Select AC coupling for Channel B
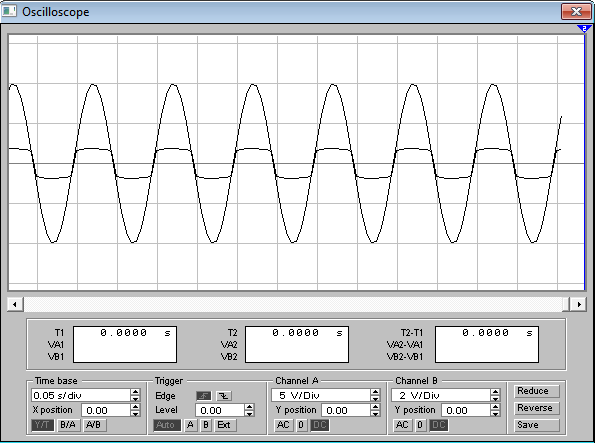The height and width of the screenshot is (444, 597). [402, 425]
